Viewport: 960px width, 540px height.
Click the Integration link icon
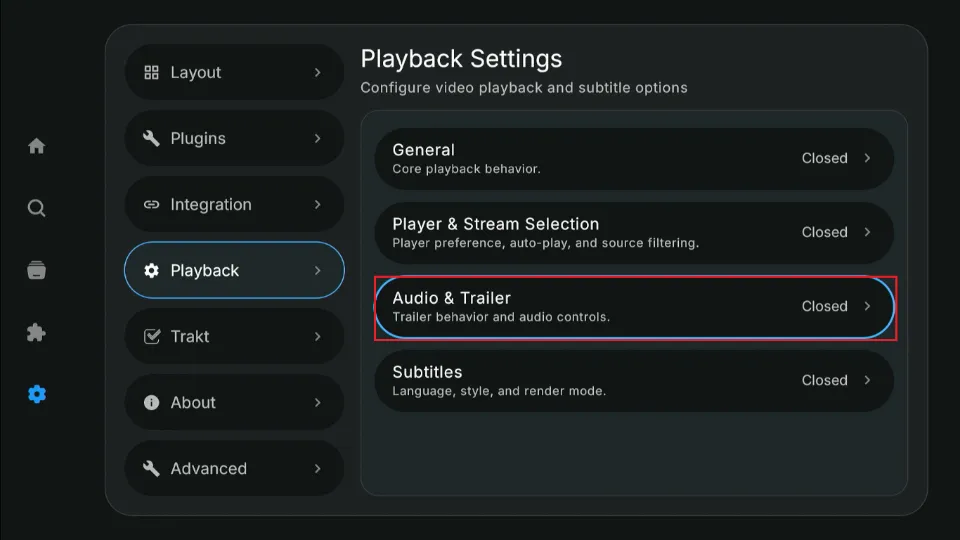click(x=152, y=205)
